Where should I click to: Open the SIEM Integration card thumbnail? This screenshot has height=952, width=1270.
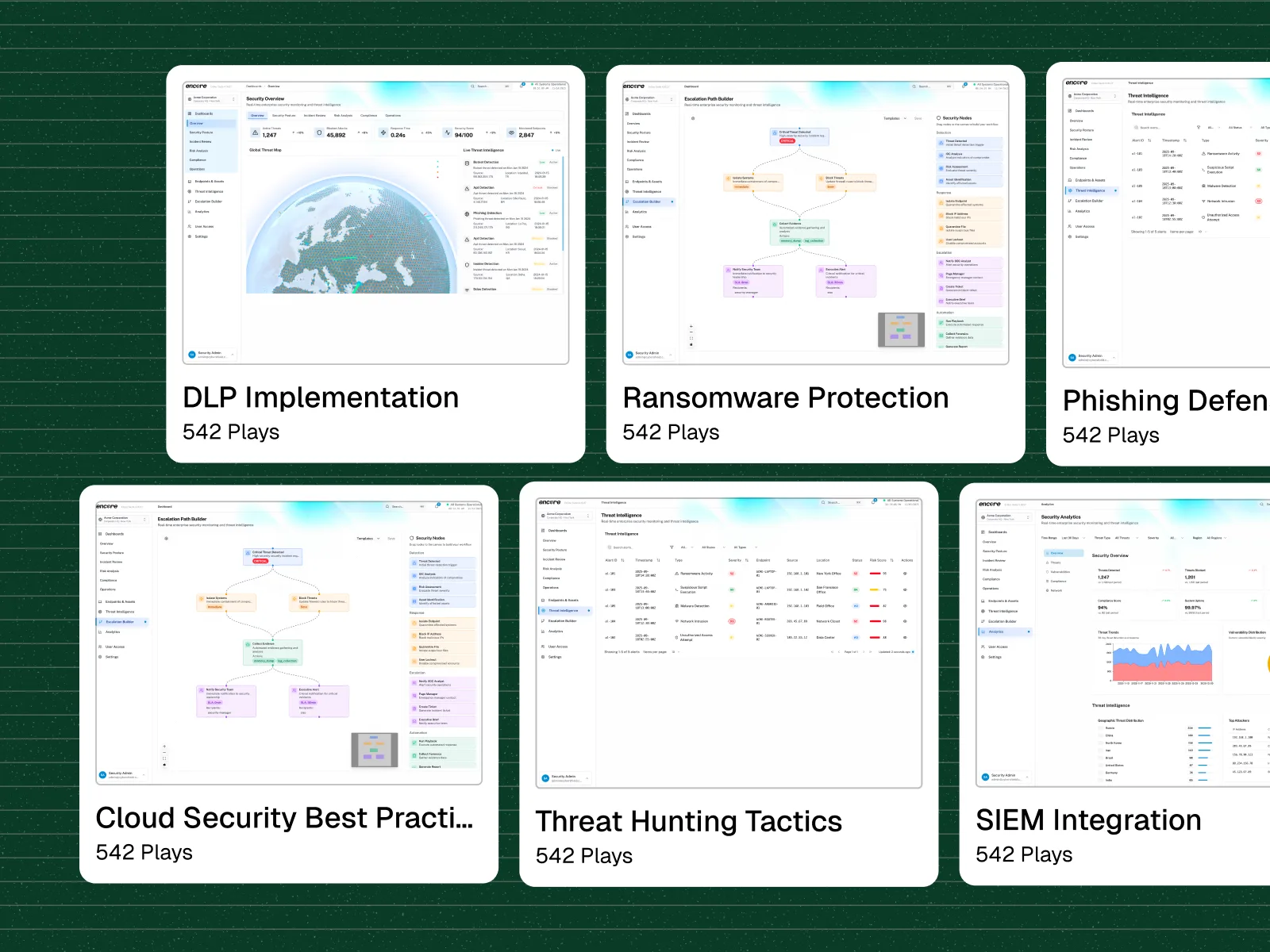coord(1122,643)
